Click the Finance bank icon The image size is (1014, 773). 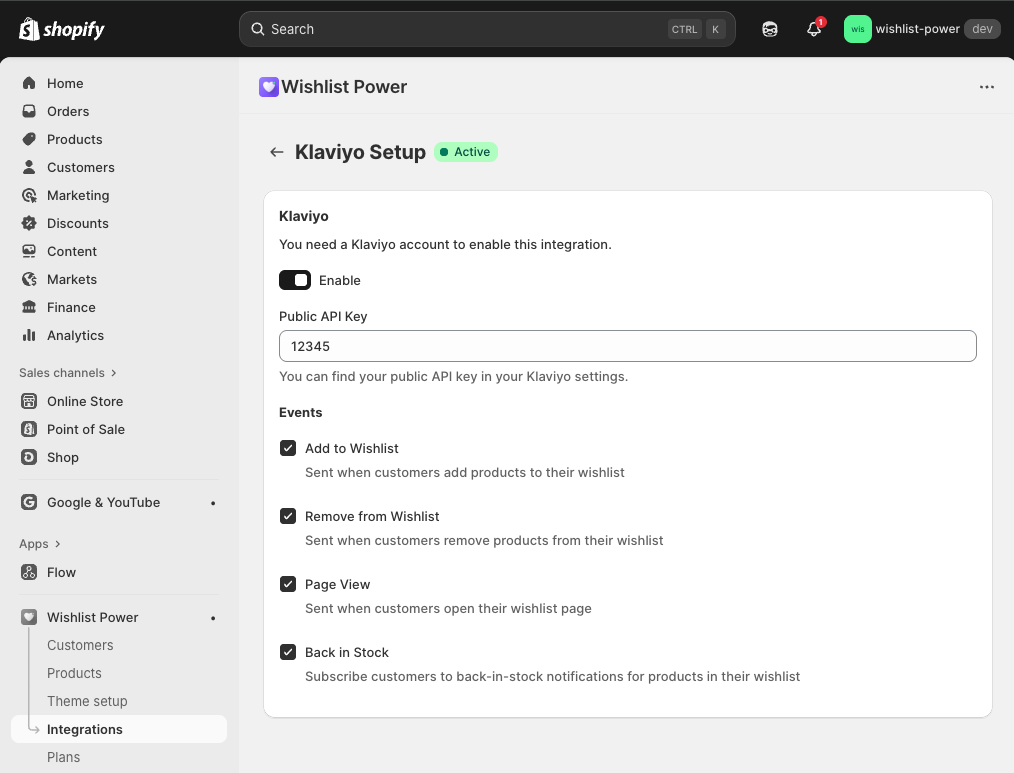[29, 307]
